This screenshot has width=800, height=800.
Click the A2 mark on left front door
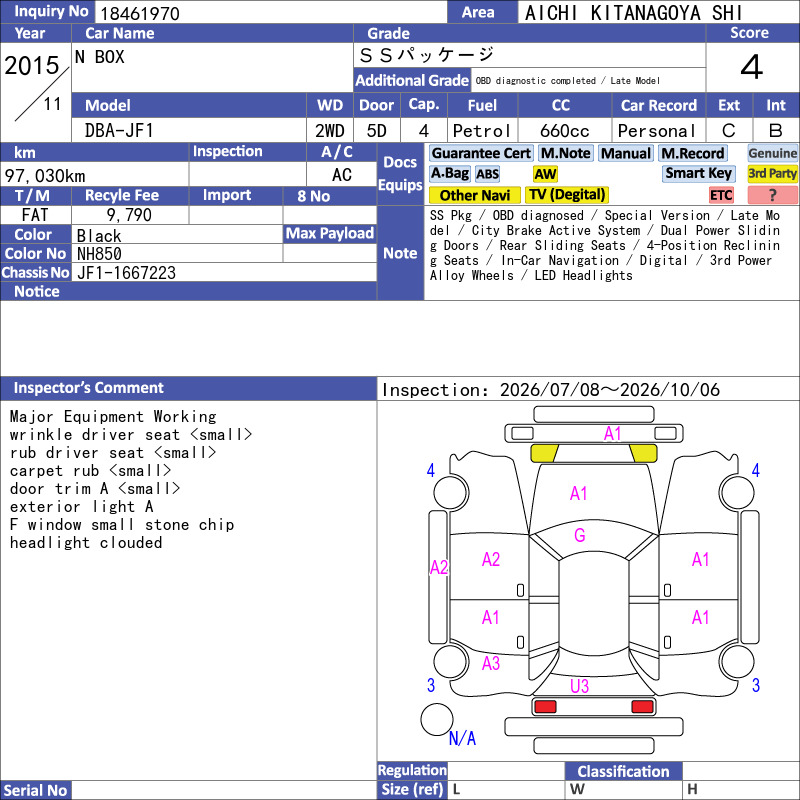point(491,560)
